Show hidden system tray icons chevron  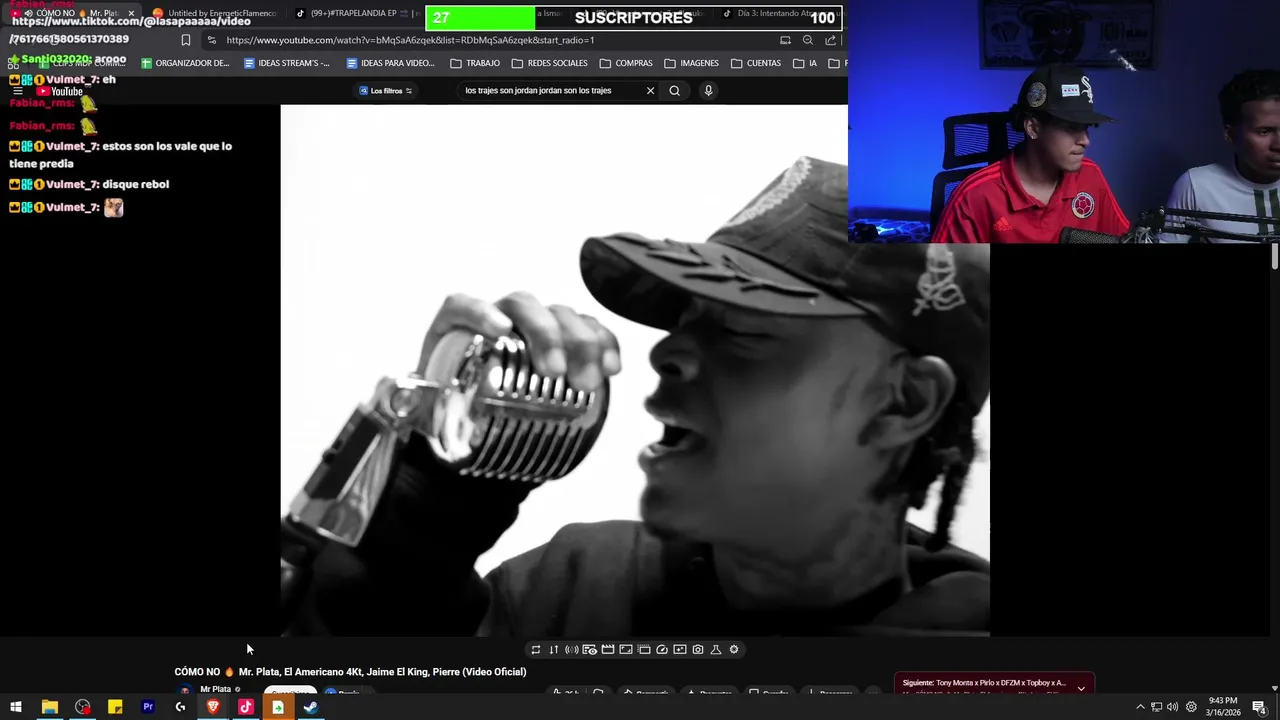(1140, 707)
